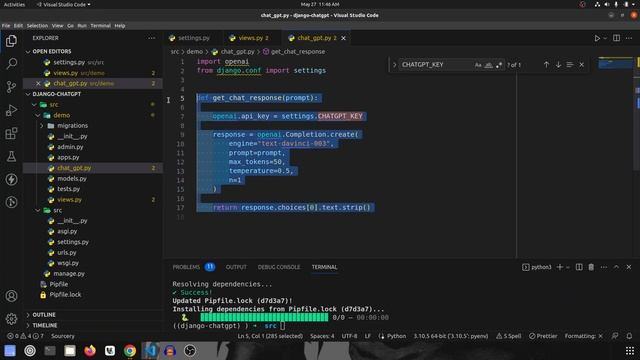Show applications grid in taskbar
The height and width of the screenshot is (360, 640).
tap(630, 351)
